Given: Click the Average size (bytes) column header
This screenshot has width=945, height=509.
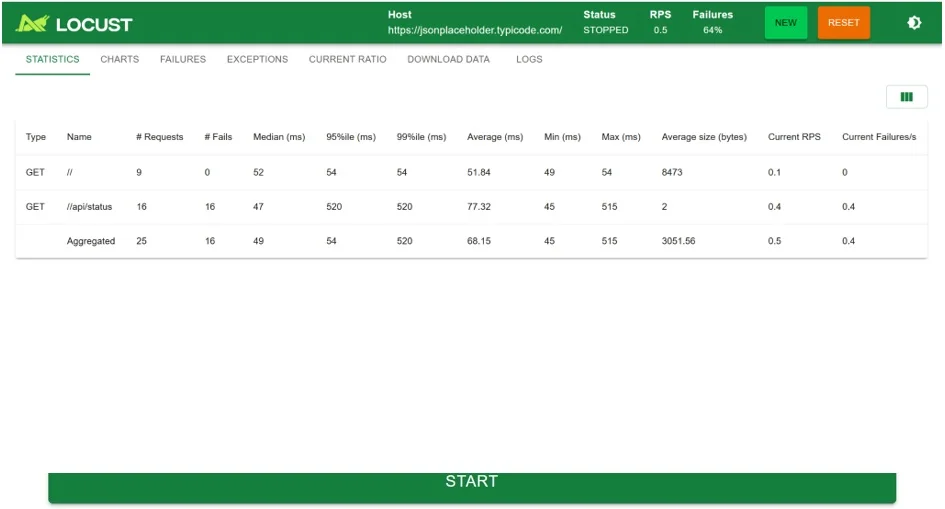Looking at the screenshot, I should click(x=704, y=137).
